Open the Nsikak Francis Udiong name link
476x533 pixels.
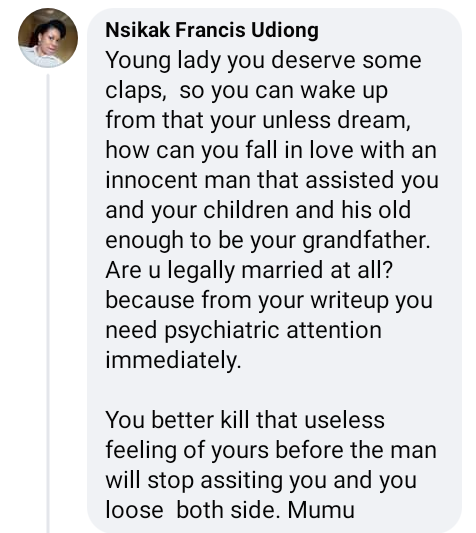tap(212, 30)
